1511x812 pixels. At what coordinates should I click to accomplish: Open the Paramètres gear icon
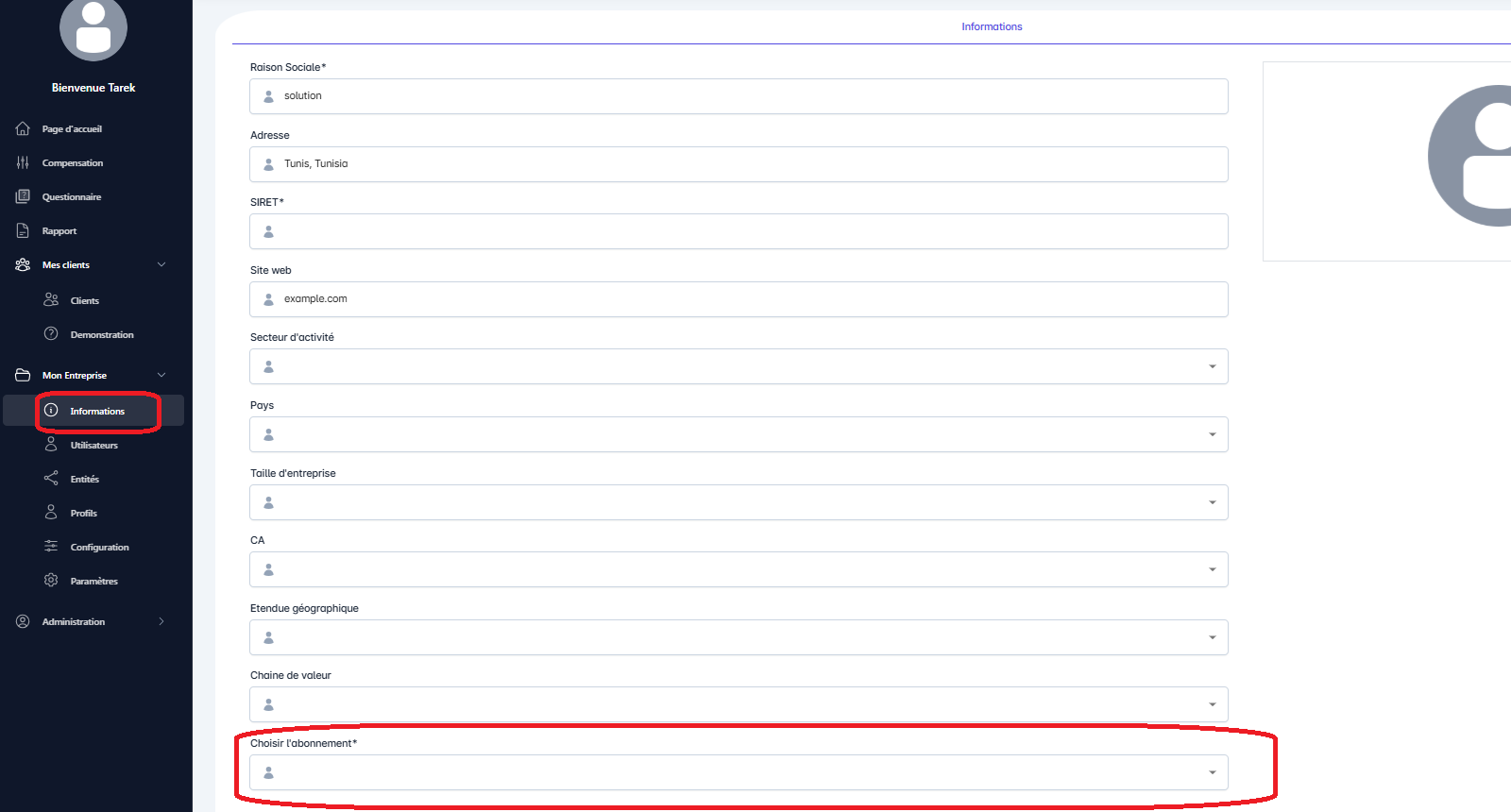point(51,581)
